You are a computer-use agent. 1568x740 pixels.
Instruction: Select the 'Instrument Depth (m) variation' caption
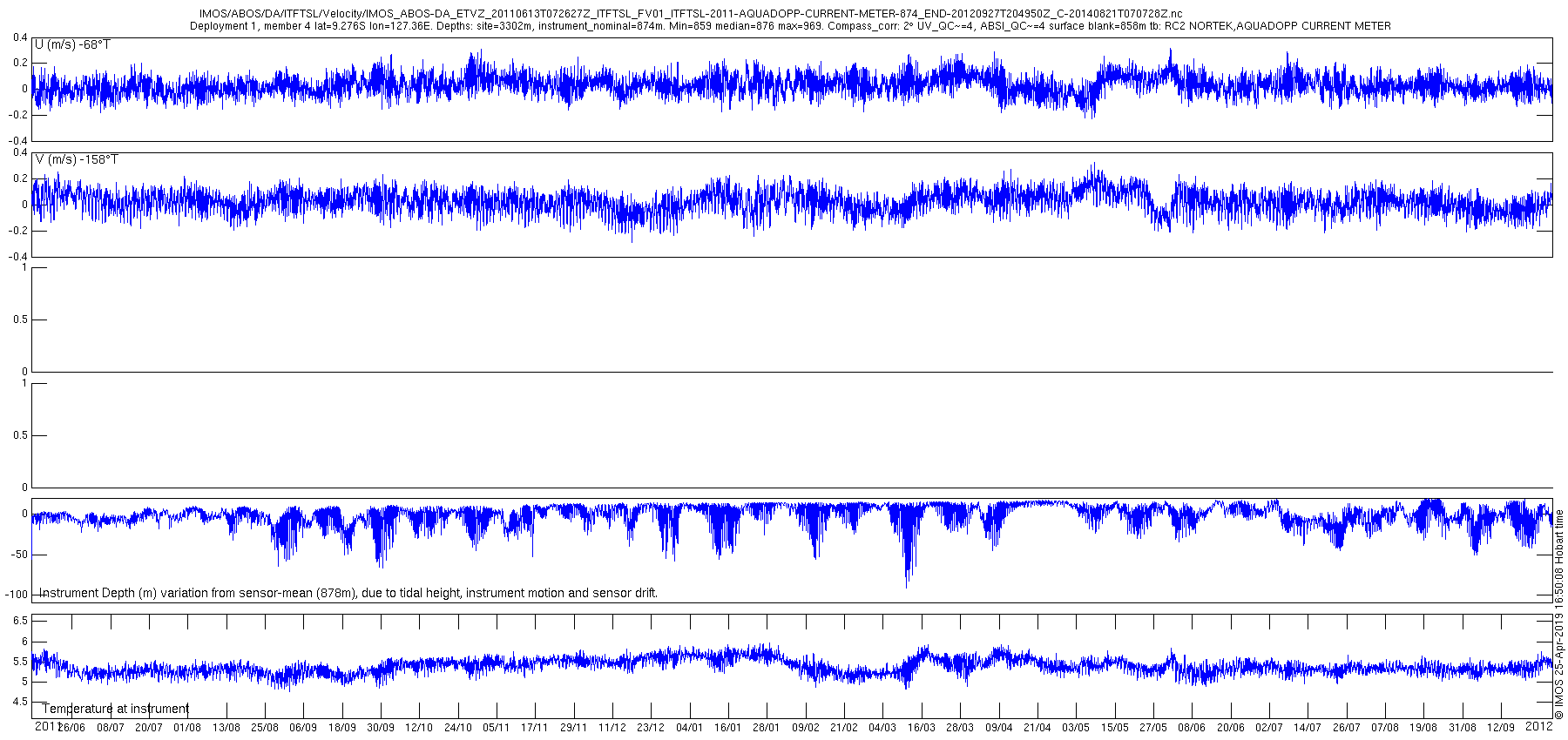348,593
